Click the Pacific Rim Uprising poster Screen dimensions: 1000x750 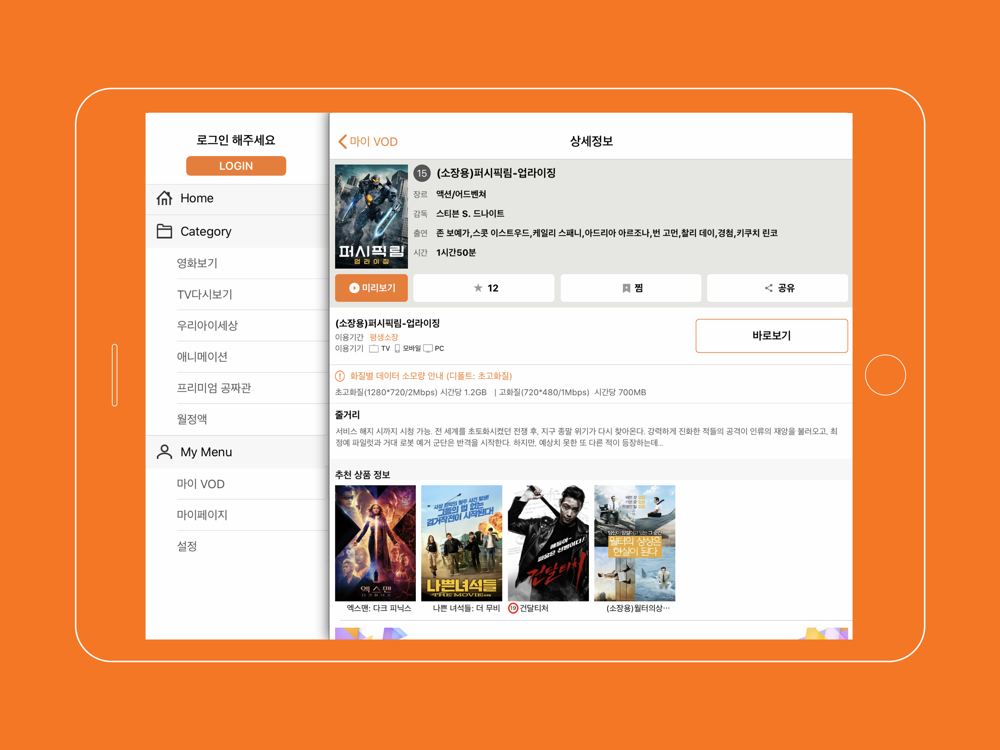click(x=371, y=216)
